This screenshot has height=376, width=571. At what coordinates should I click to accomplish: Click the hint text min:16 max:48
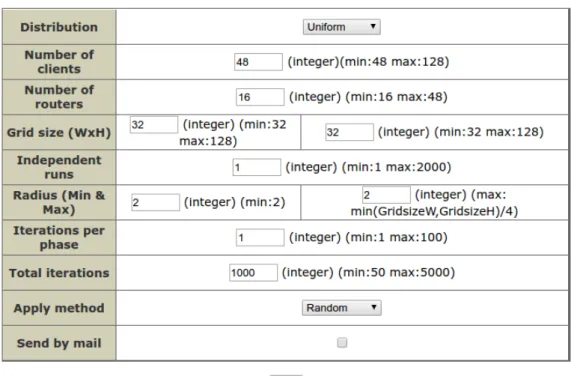397,97
